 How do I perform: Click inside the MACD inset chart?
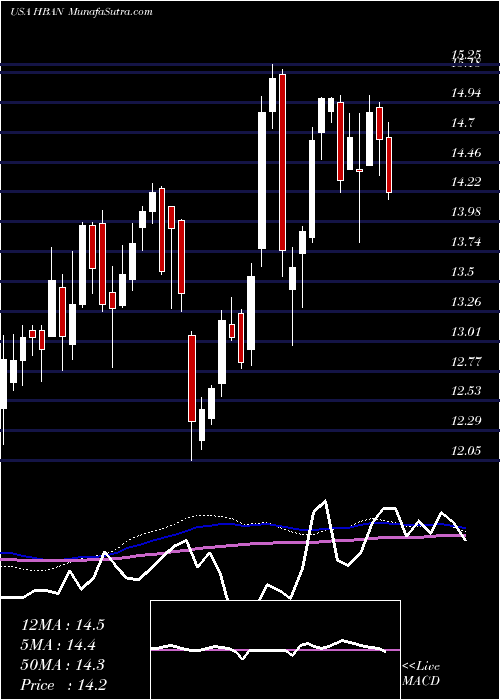[x=275, y=650]
